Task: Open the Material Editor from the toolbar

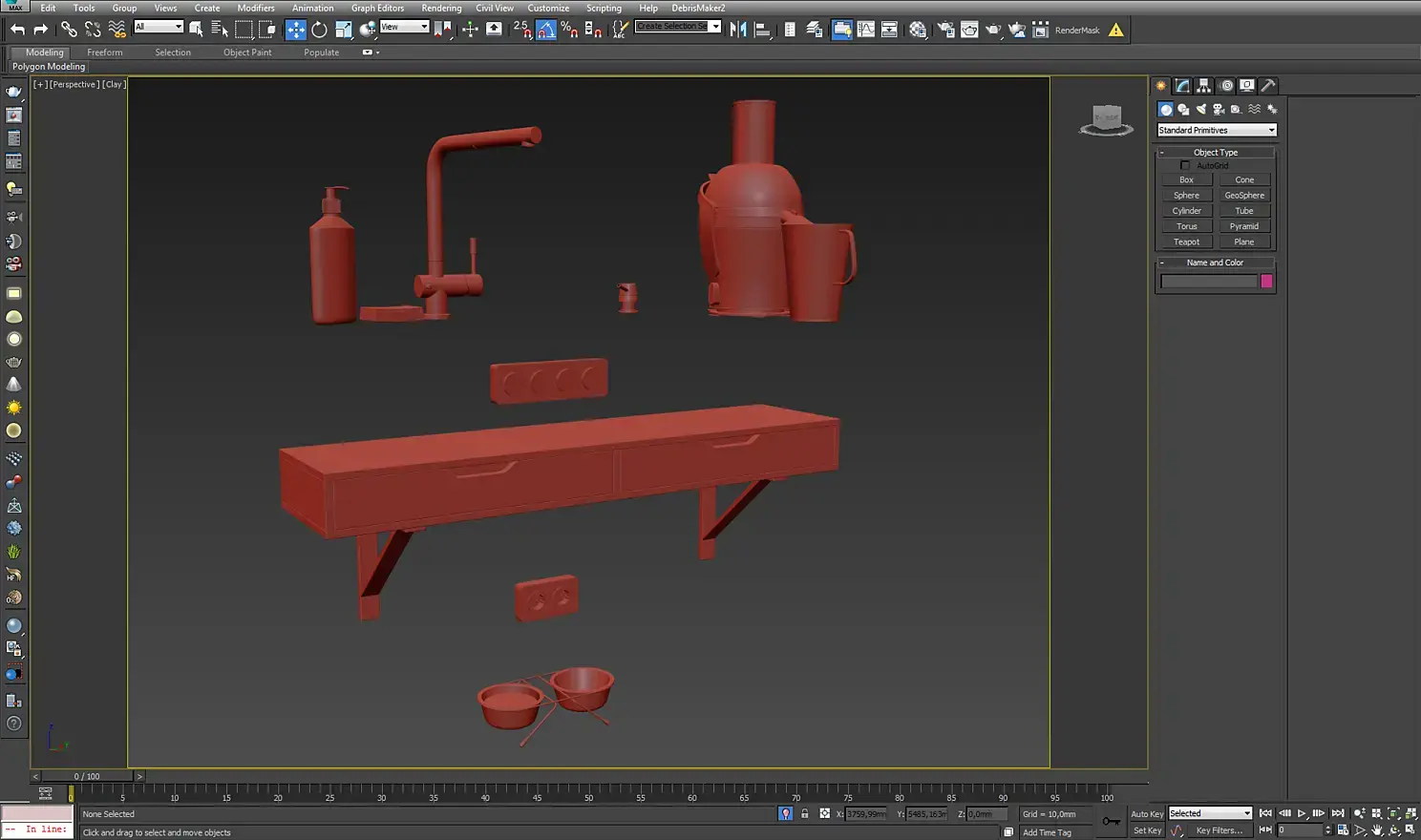Action: pyautogui.click(x=918, y=30)
